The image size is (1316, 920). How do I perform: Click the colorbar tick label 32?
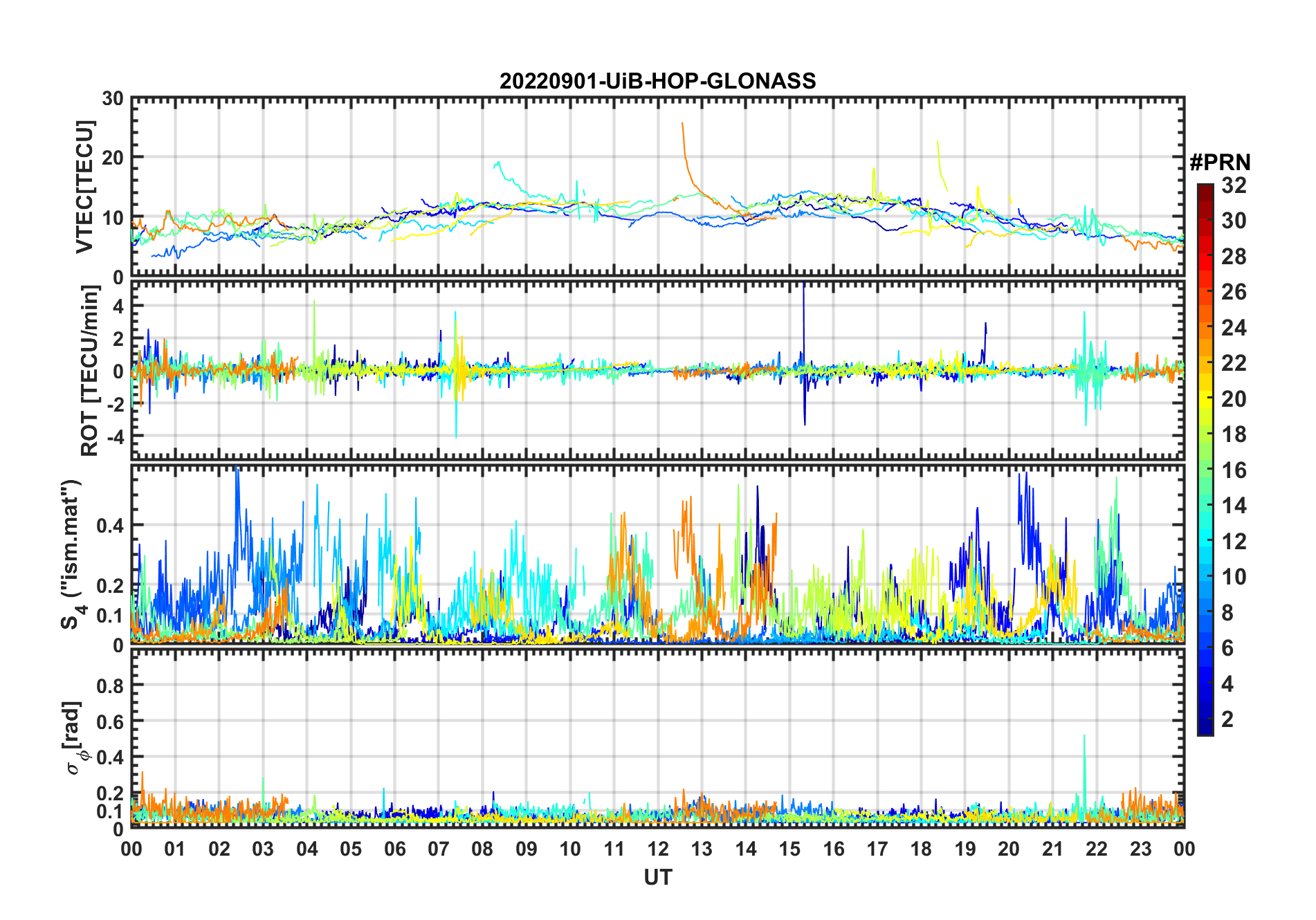[1234, 185]
